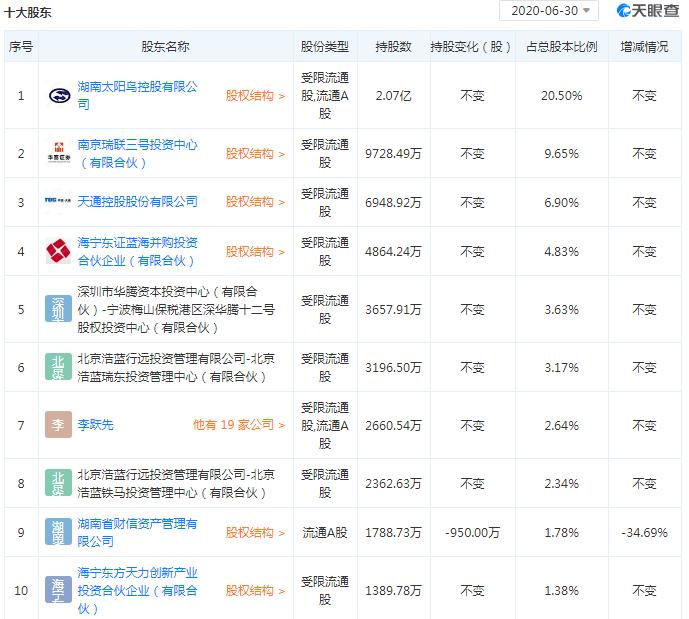Click the 流通A股 share type cell
Image resolution: width=689 pixels, height=619 pixels.
click(325, 533)
